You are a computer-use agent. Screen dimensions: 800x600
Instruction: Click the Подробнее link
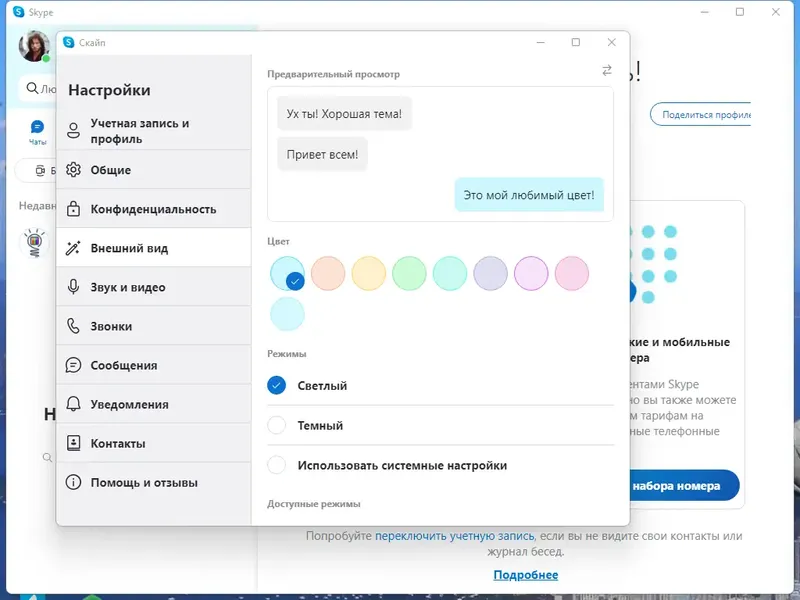(524, 575)
